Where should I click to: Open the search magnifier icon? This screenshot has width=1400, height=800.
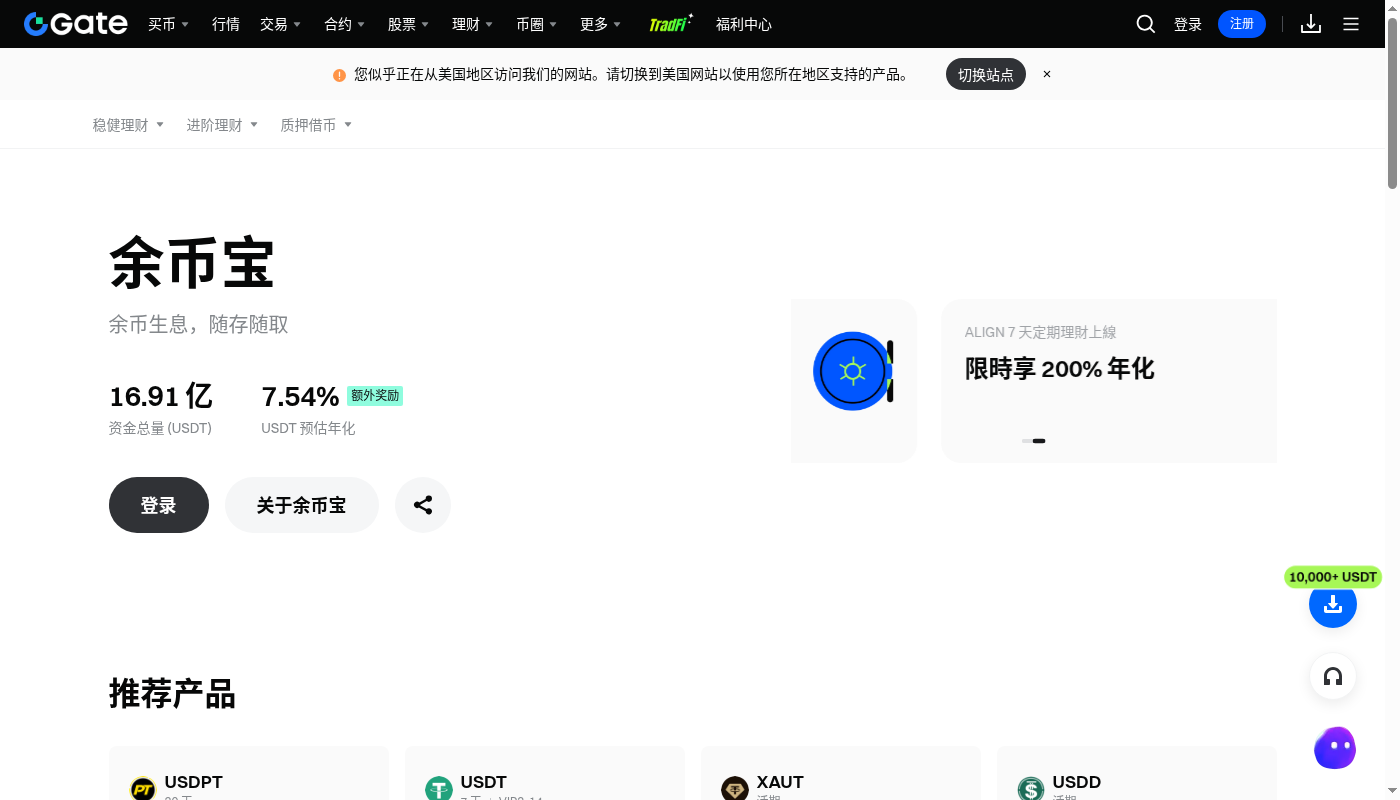pyautogui.click(x=1146, y=24)
